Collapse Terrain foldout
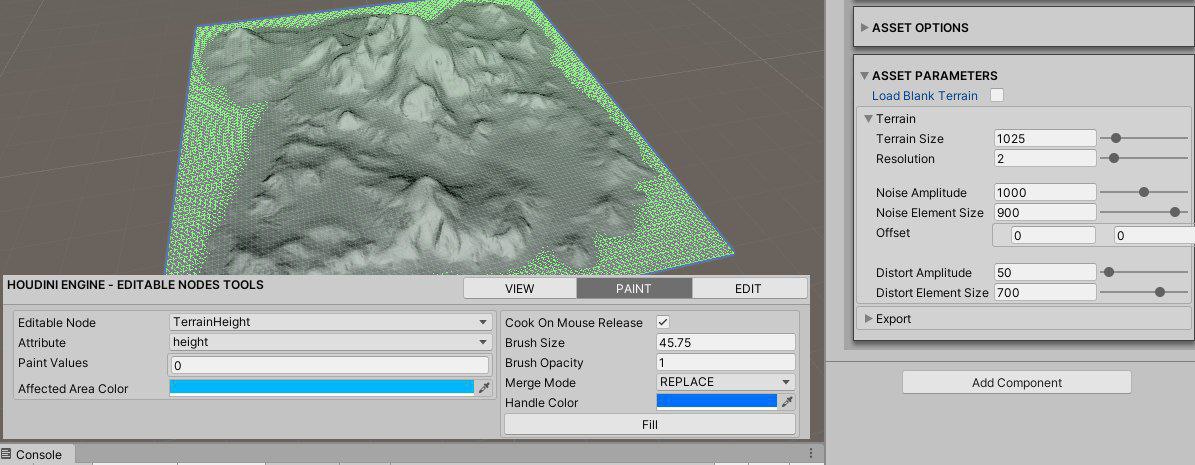 pos(869,119)
